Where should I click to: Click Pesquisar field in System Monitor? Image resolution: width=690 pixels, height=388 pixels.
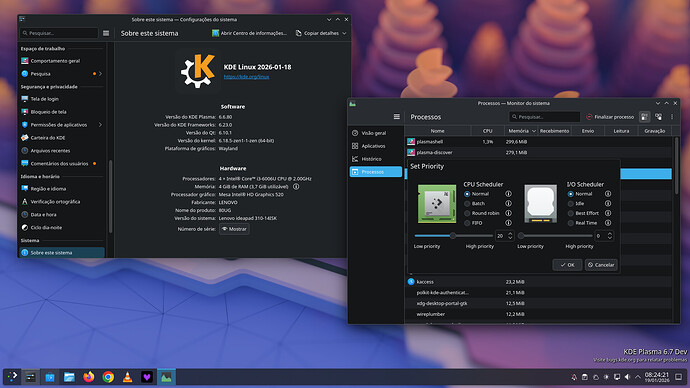[x=545, y=117]
